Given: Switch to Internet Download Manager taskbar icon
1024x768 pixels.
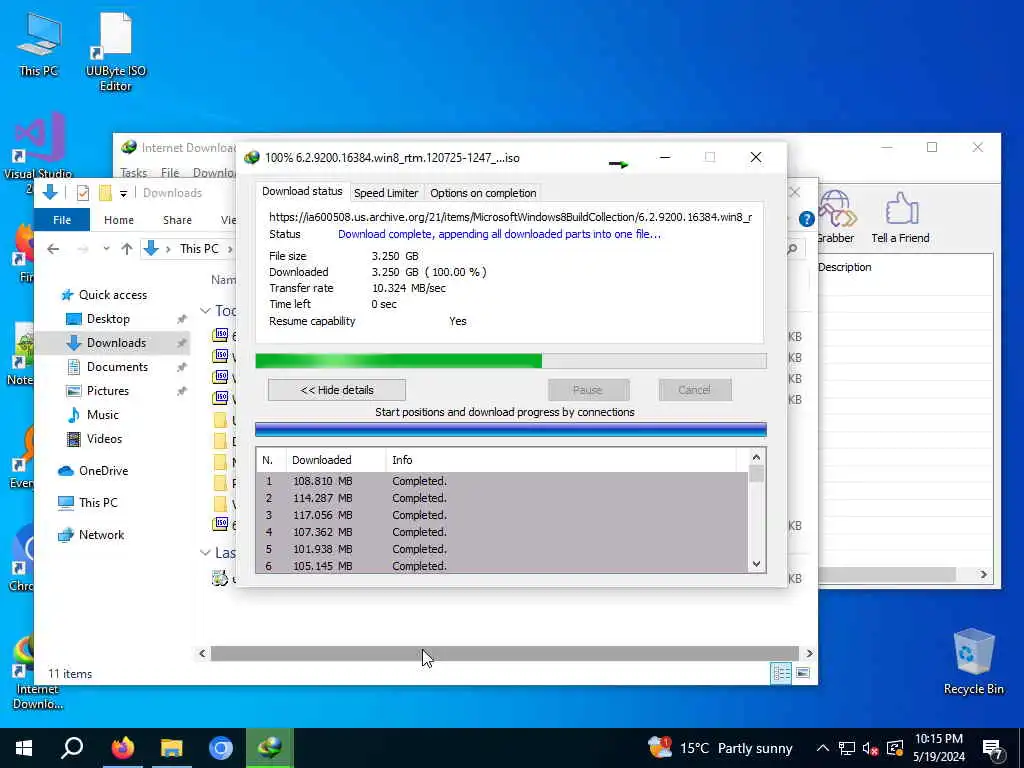Looking at the screenshot, I should click(x=270, y=748).
